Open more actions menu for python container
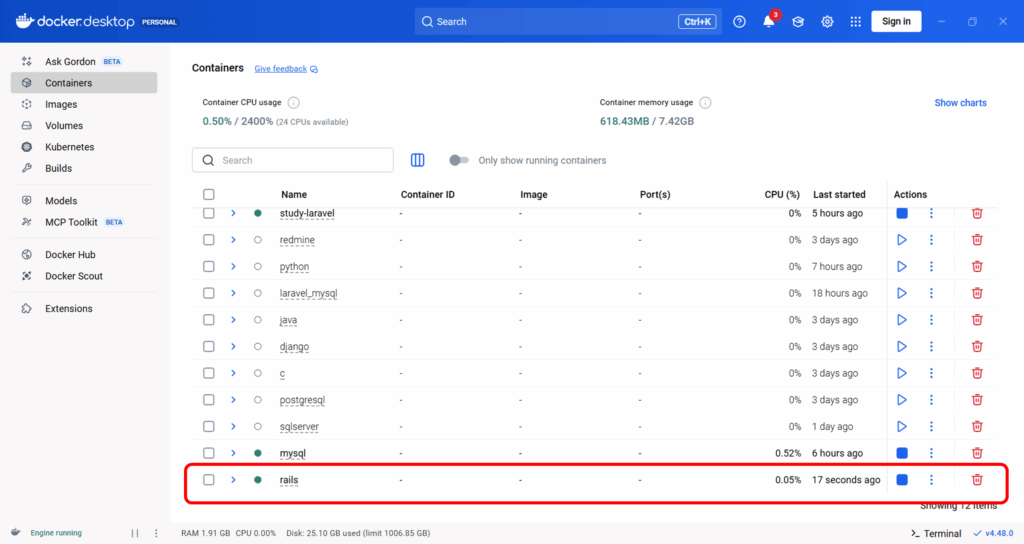This screenshot has width=1024, height=544. 931,267
